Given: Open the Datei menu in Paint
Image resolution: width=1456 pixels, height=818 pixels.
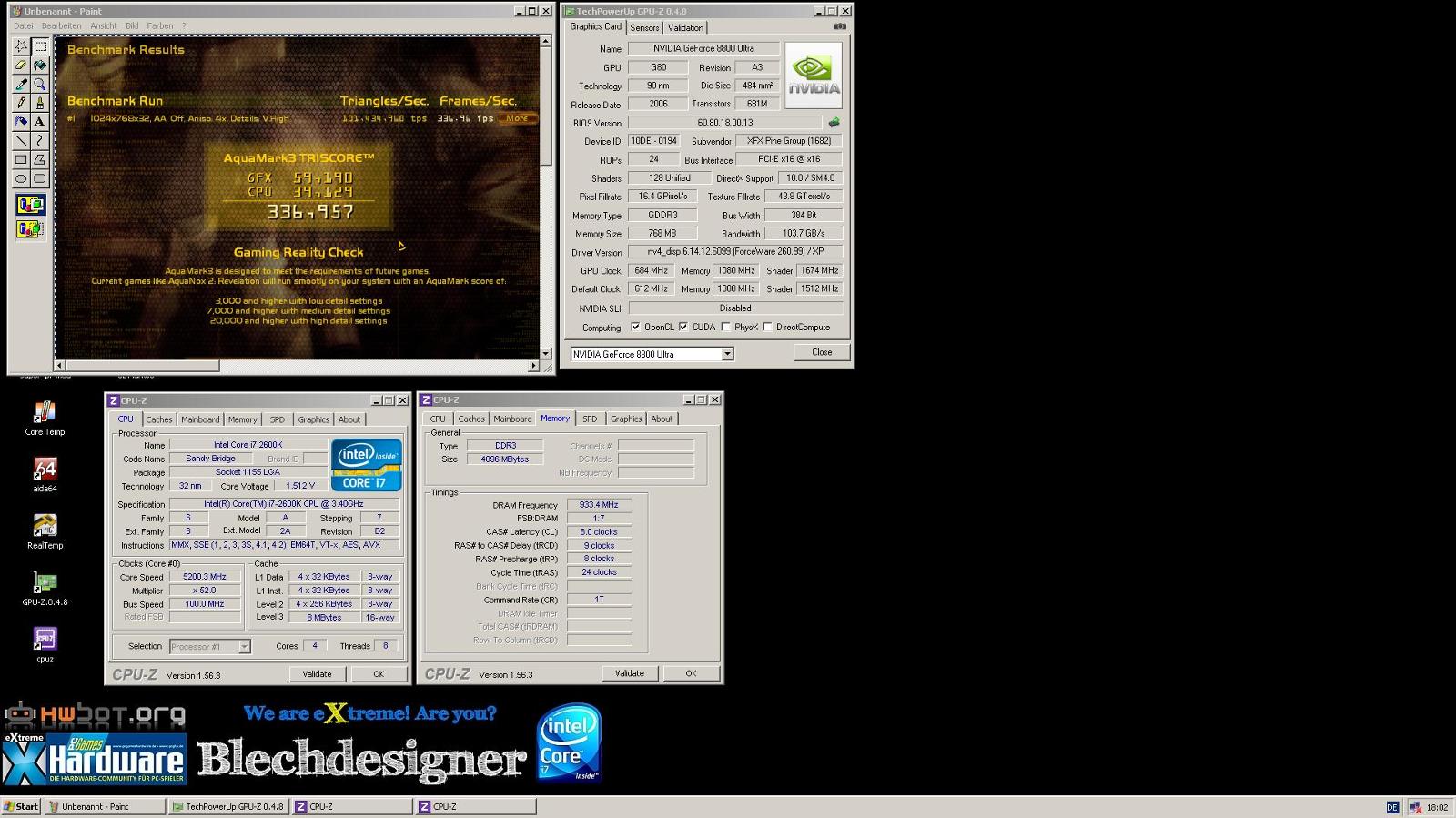Looking at the screenshot, I should [23, 25].
